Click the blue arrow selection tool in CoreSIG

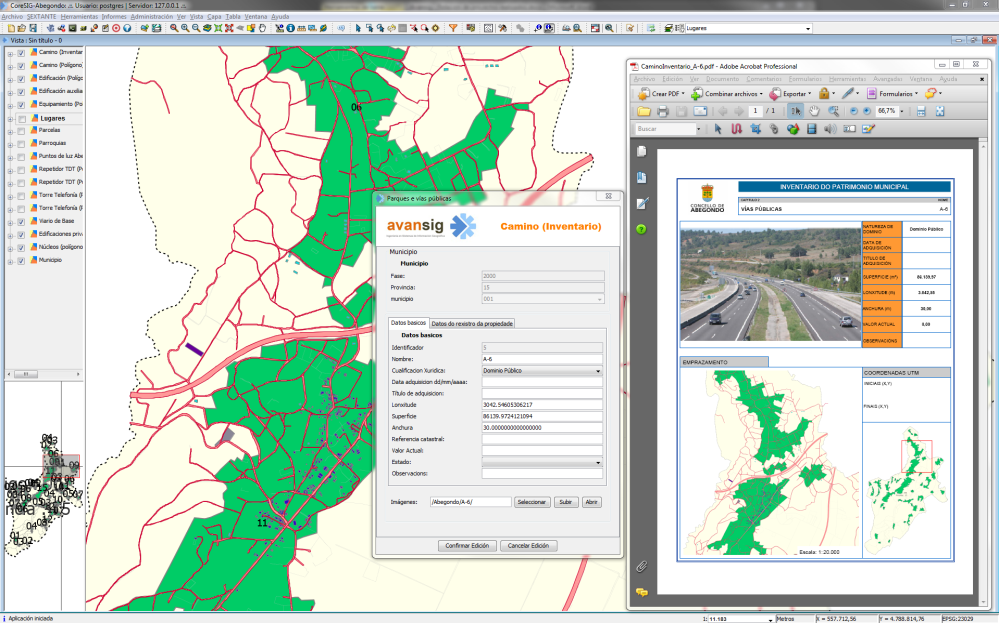[358, 28]
